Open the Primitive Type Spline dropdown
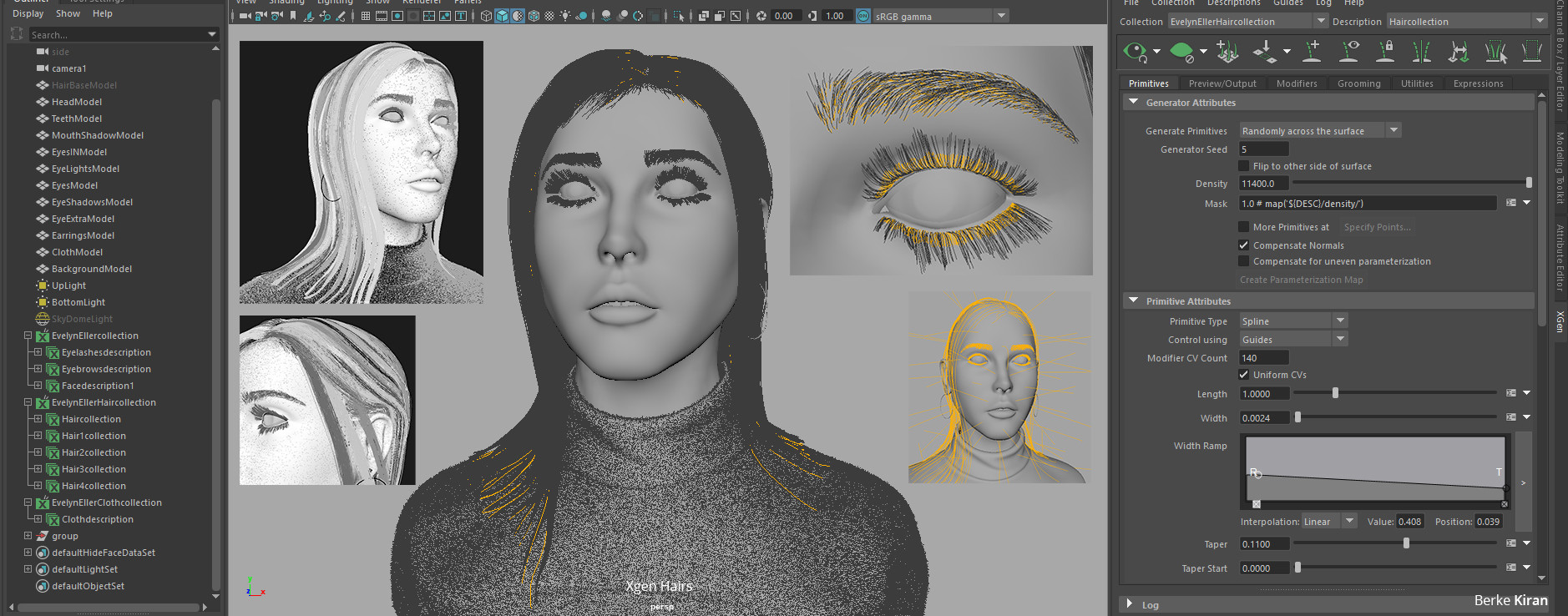 tap(1292, 321)
